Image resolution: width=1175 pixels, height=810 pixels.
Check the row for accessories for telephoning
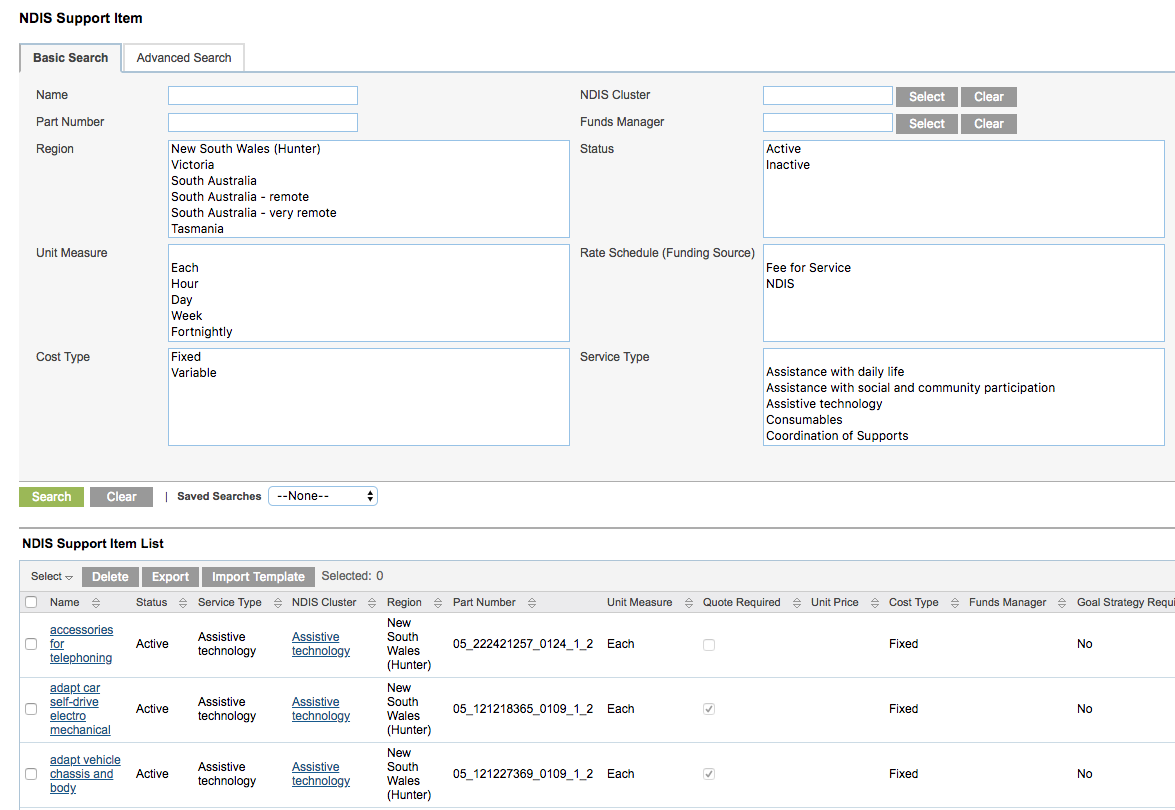point(31,644)
